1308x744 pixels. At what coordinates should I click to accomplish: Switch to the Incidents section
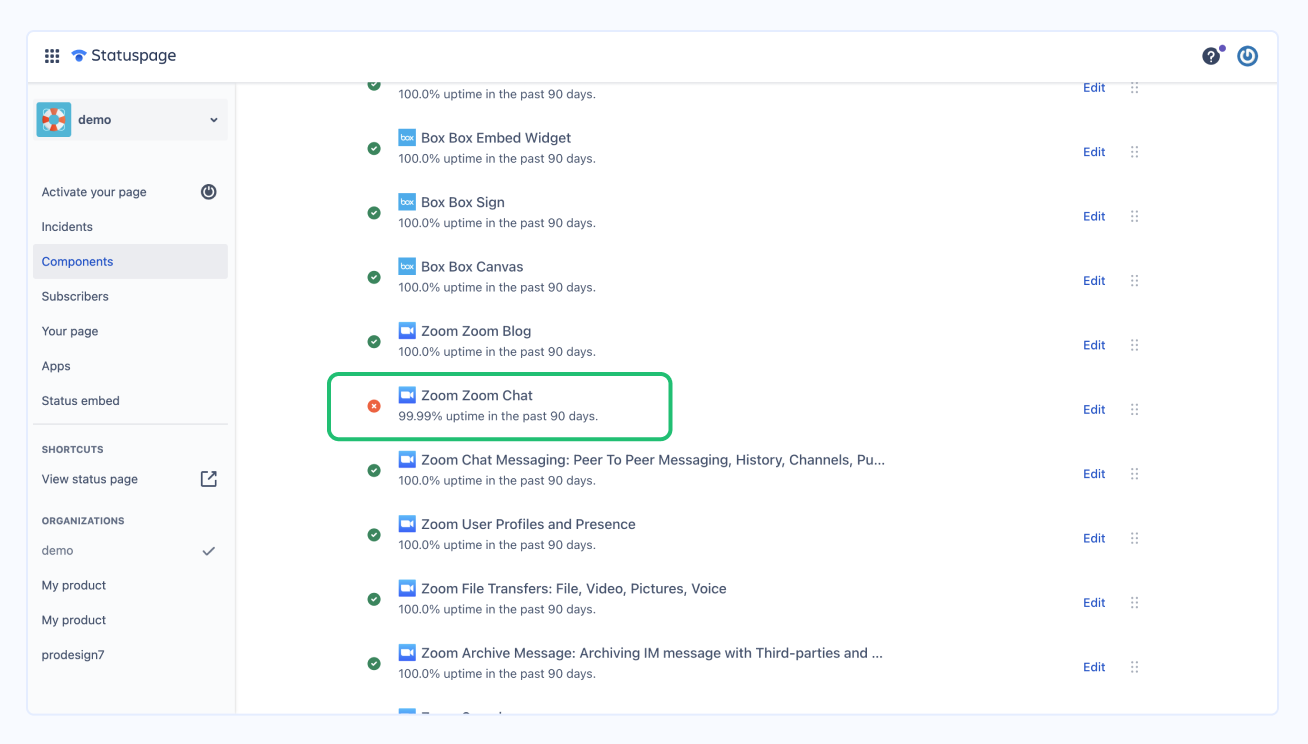[x=66, y=226]
